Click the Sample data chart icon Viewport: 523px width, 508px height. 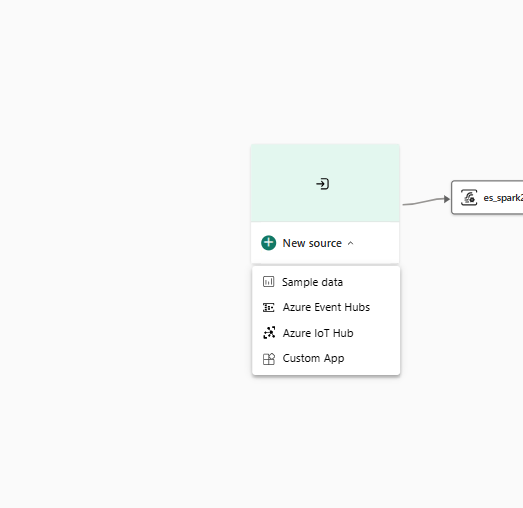coord(269,282)
